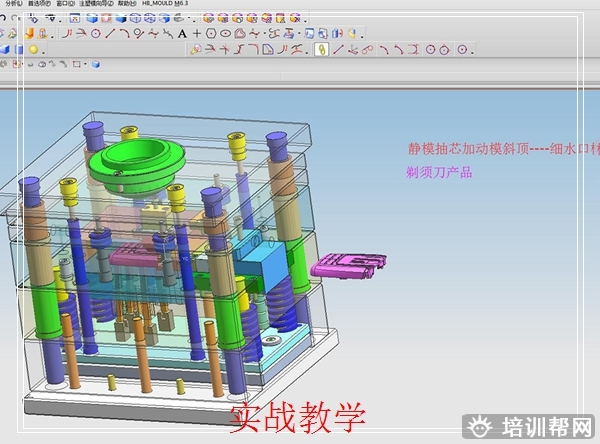Screen dimensions: 600x444
Task: Open the 分析 (Analysis) menu
Action: [x=13, y=4]
